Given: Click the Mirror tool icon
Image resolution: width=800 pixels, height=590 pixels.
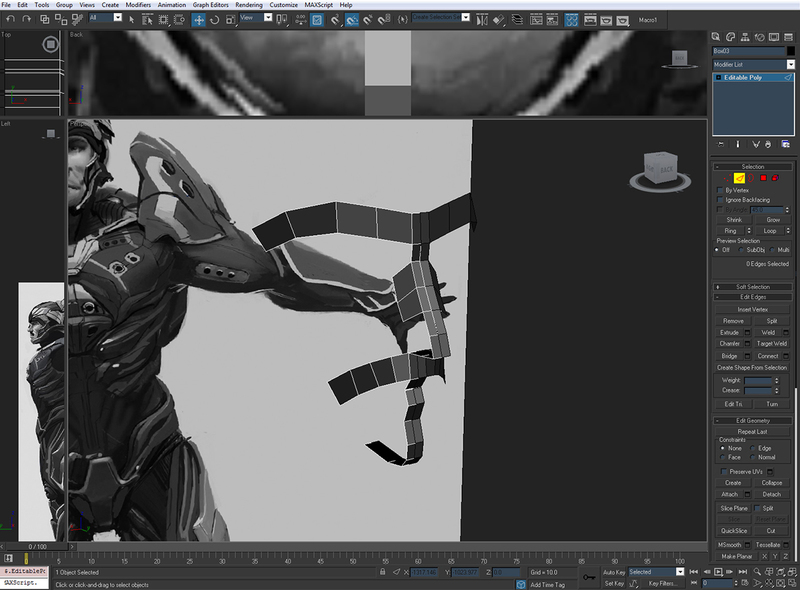Looking at the screenshot, I should point(482,20).
